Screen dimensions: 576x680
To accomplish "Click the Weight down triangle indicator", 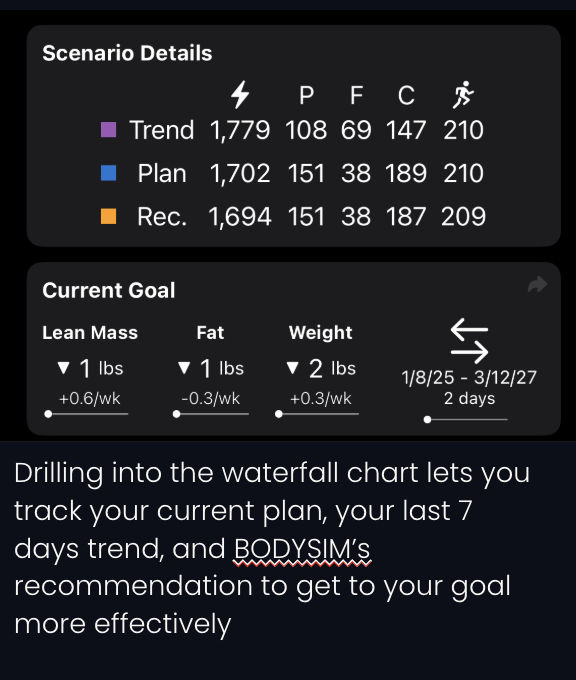I will click(293, 368).
